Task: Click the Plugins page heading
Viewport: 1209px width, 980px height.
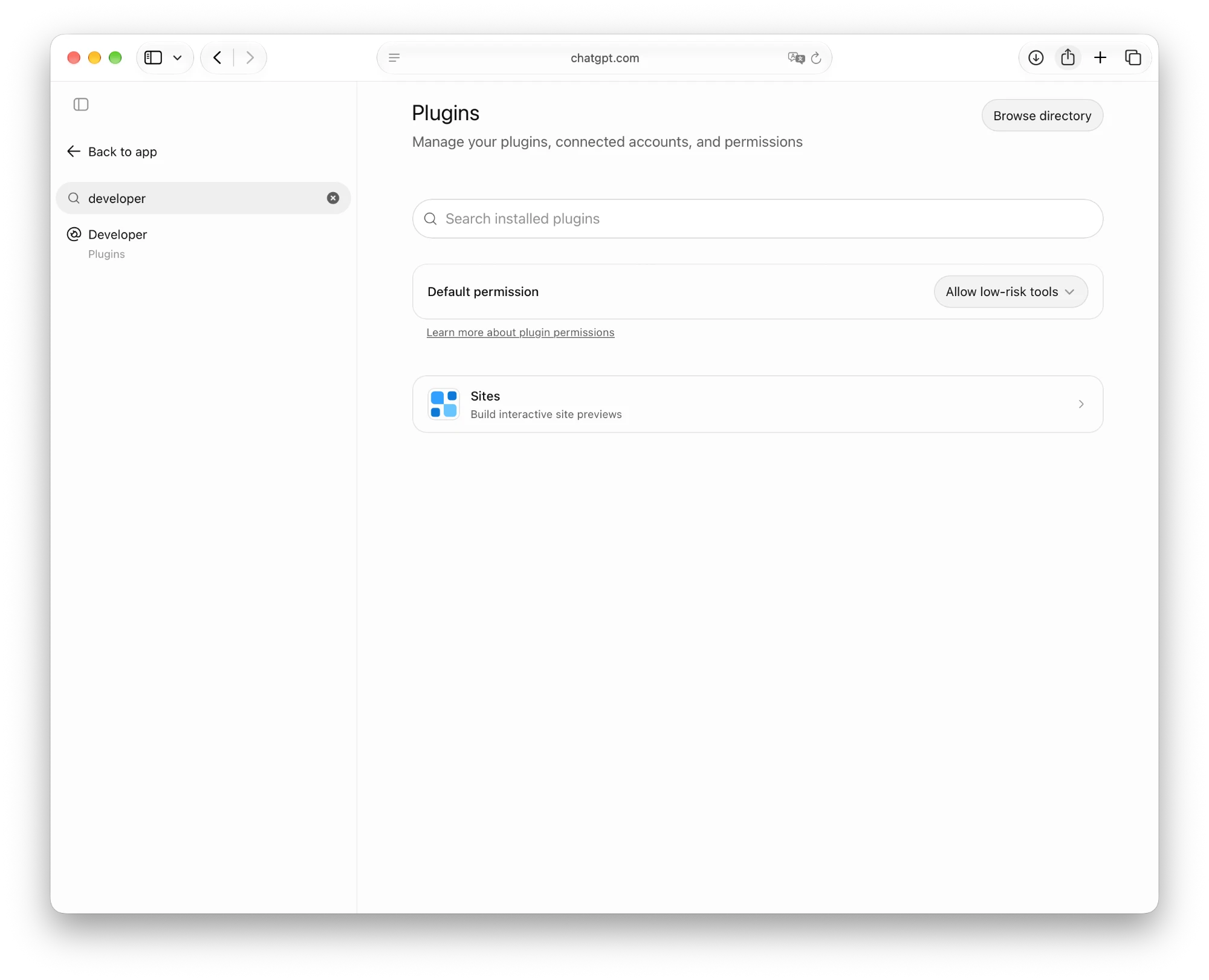Action: point(446,113)
